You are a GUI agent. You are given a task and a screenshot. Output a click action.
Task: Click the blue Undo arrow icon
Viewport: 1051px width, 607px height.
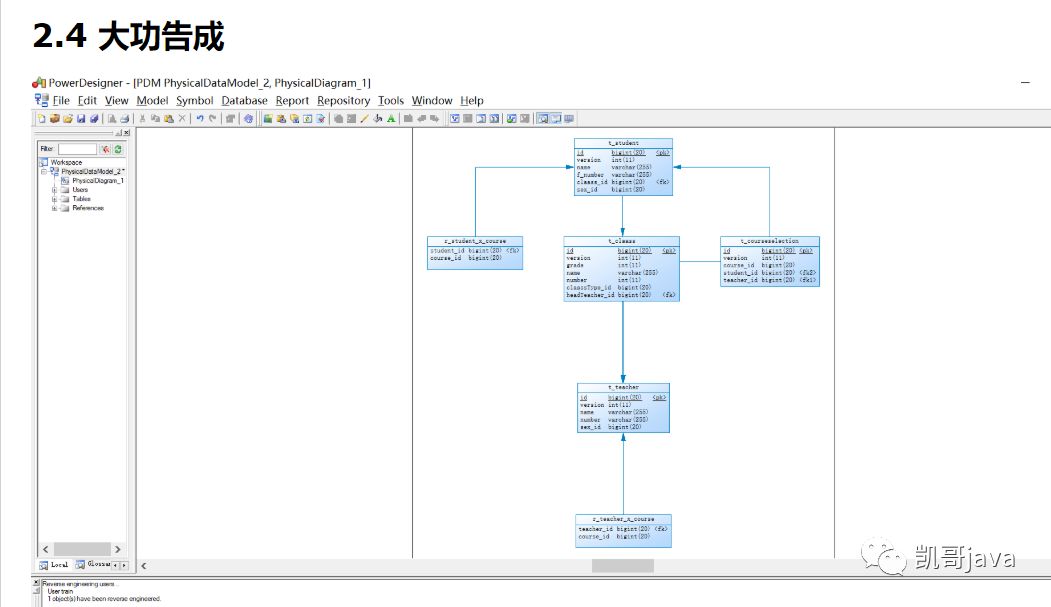point(200,119)
